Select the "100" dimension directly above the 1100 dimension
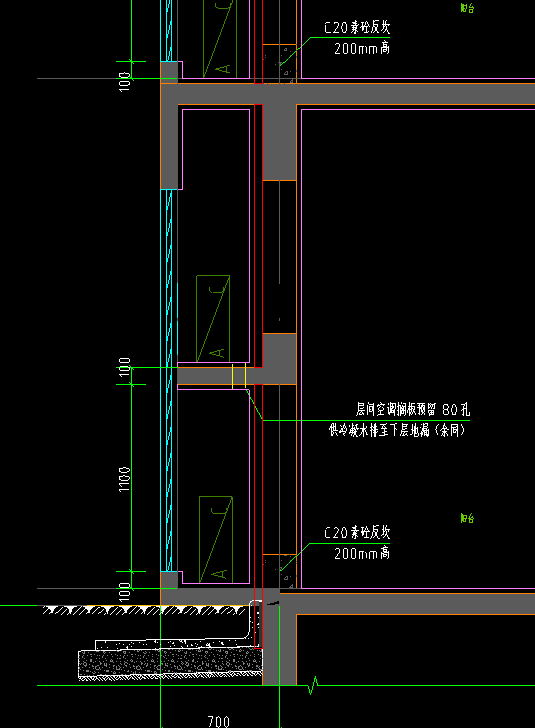535x728 pixels. coord(124,367)
